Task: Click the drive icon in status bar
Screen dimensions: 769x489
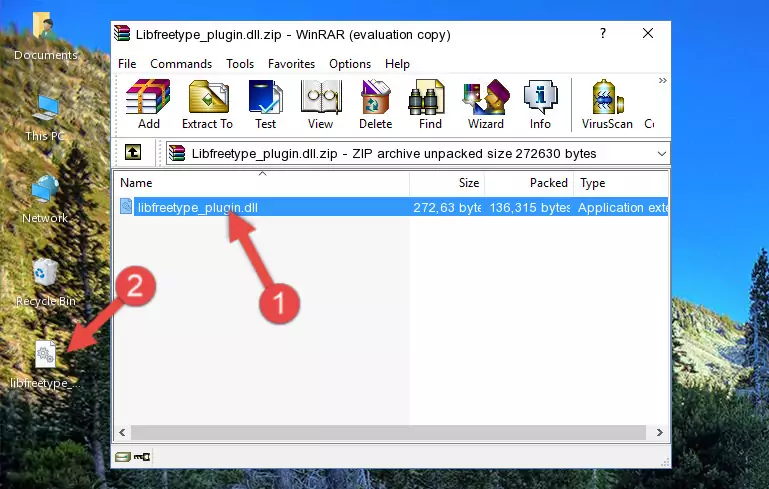Action: 123,457
